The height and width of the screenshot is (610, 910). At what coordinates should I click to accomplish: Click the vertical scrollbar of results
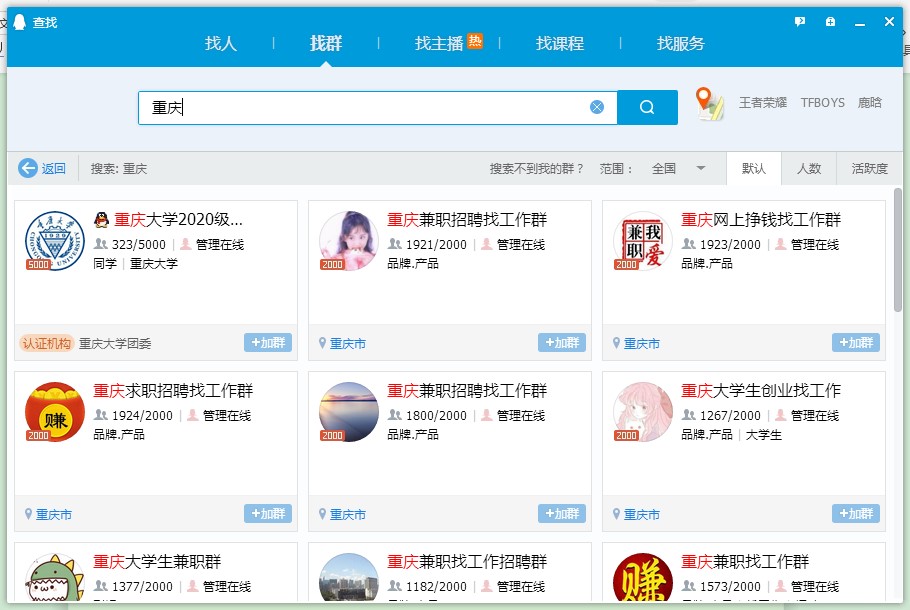[x=897, y=250]
